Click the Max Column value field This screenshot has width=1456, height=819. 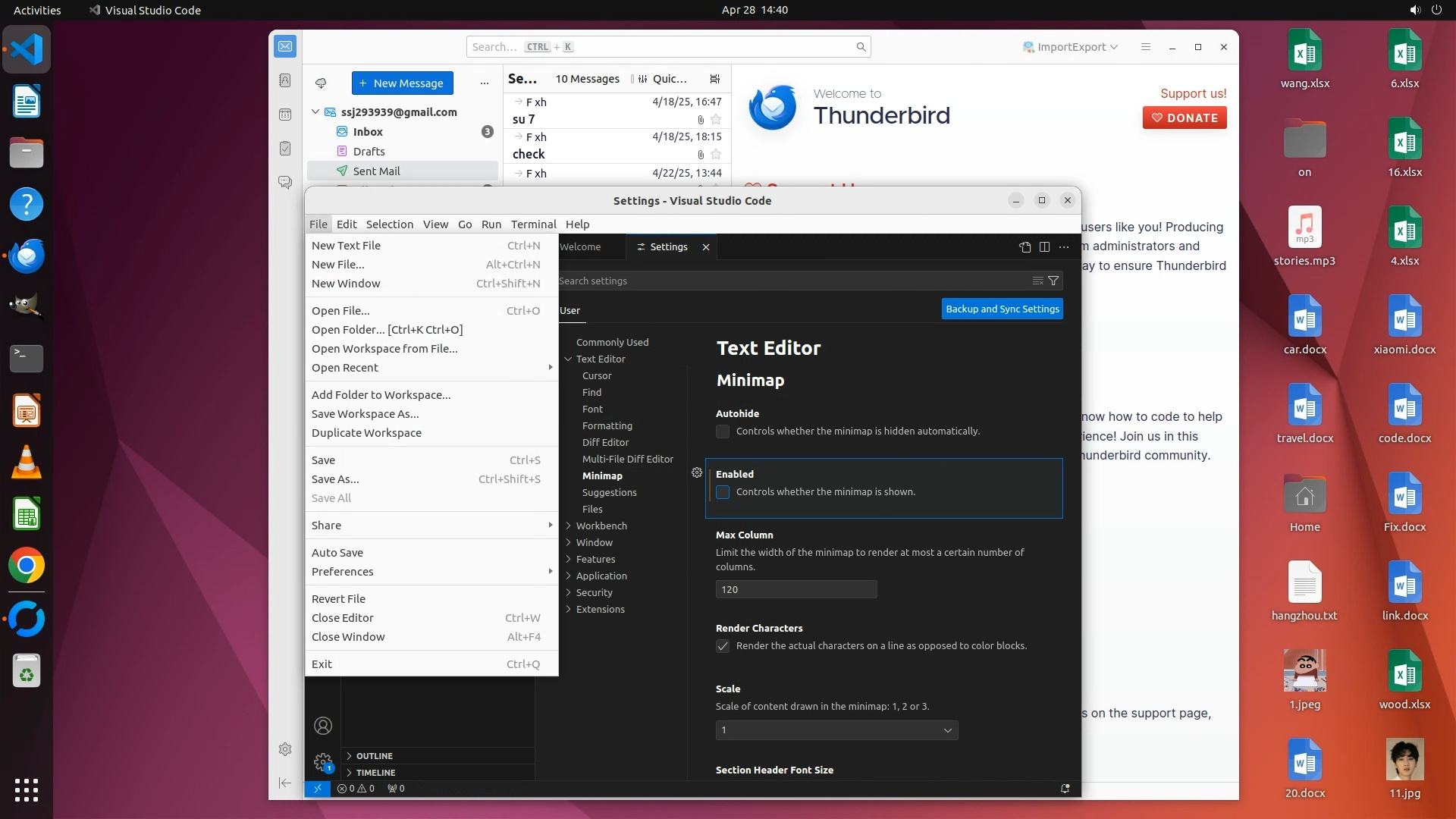795,589
